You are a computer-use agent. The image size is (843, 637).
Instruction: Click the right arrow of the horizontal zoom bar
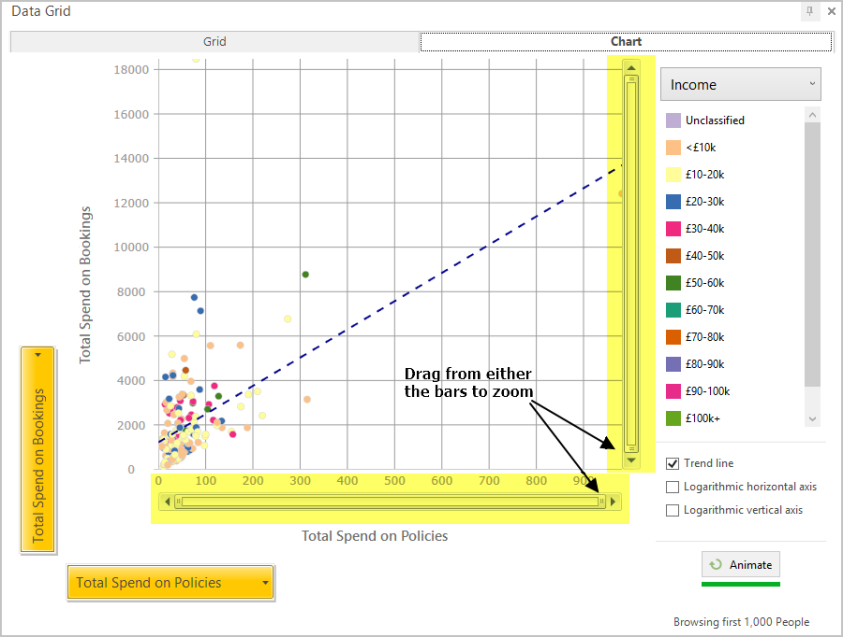[x=613, y=501]
